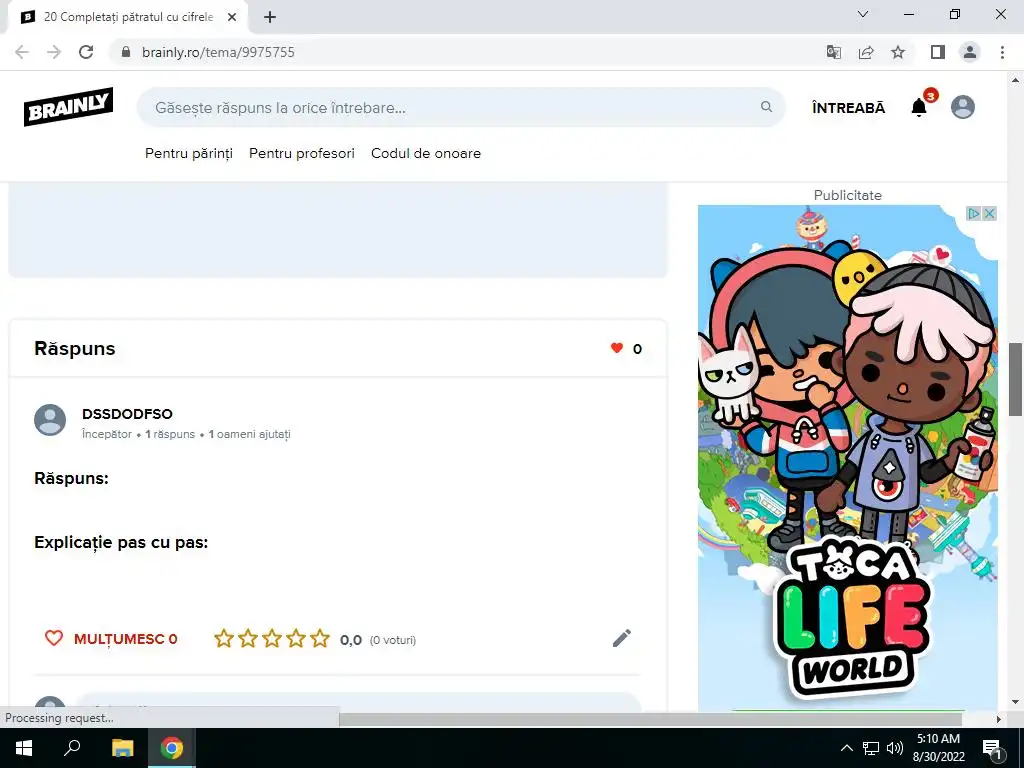Go back to the previous page
1024x768 pixels.
[22, 52]
